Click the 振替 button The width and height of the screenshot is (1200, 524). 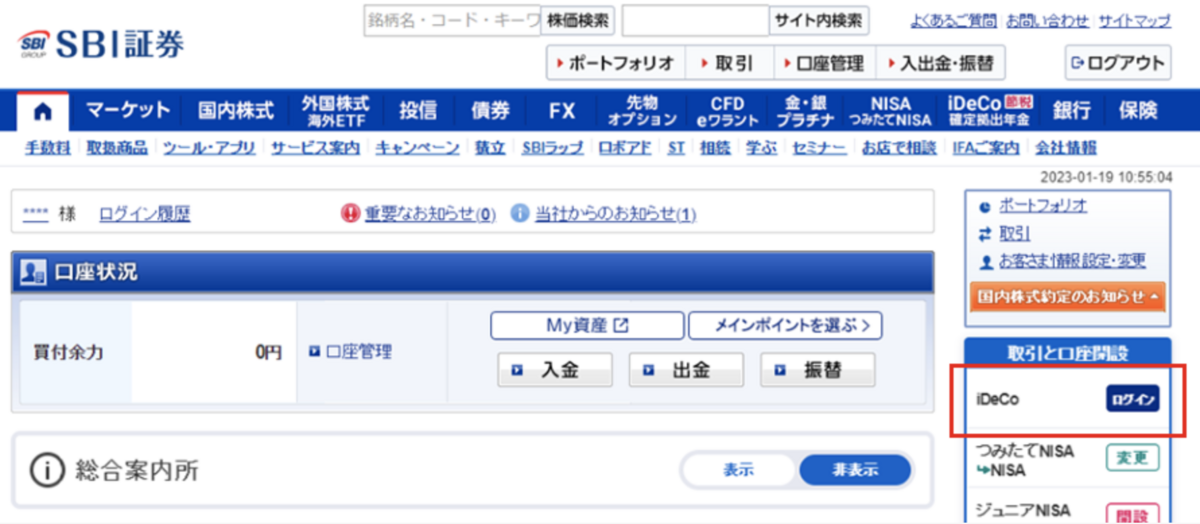pos(817,370)
